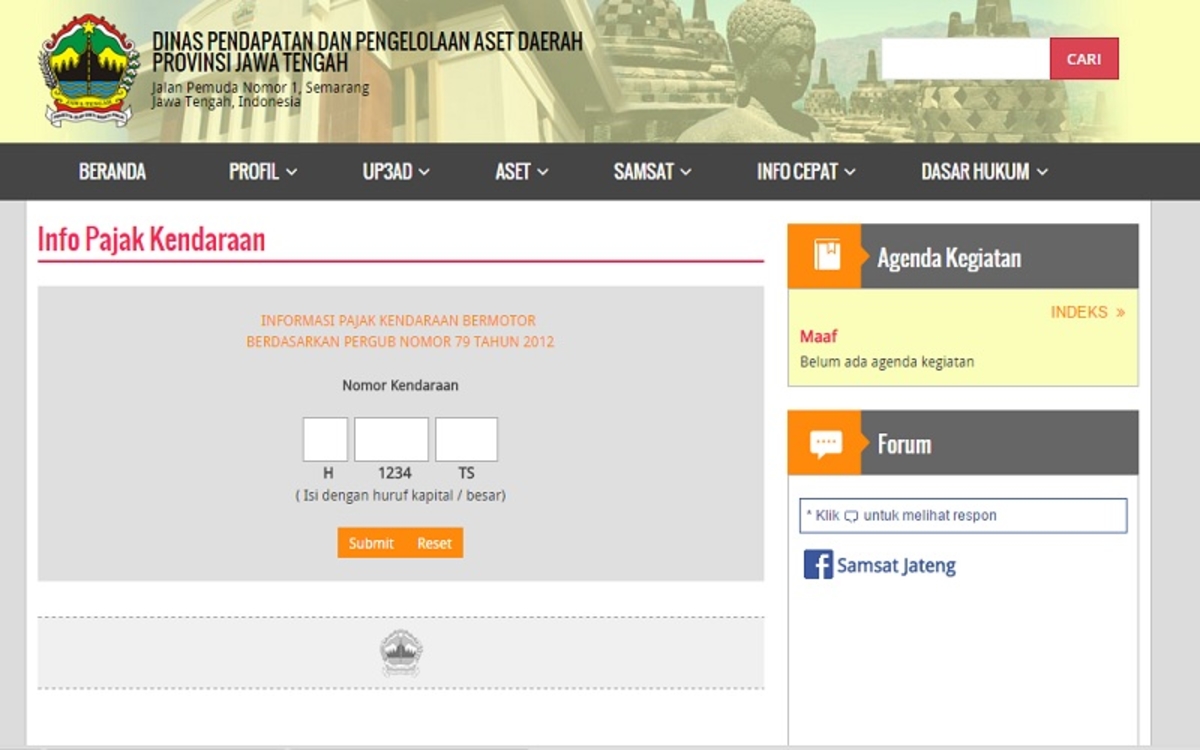
Task: Open the Samsat Jateng Facebook icon
Action: 818,565
